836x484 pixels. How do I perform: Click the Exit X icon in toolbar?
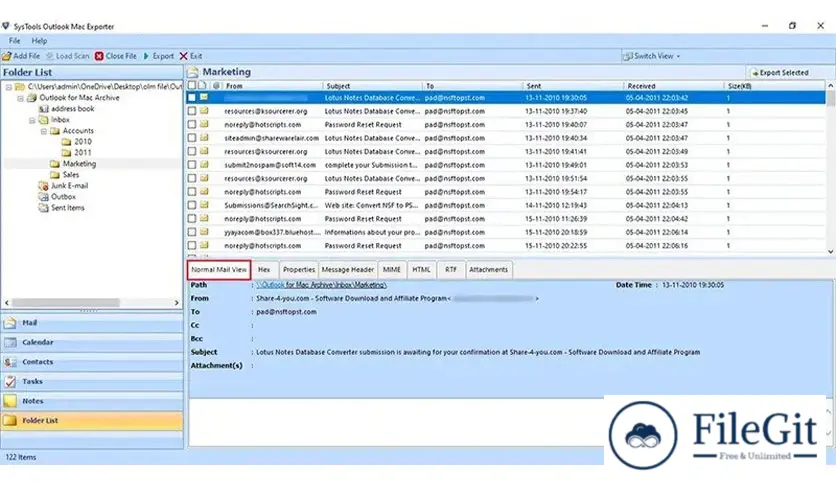[183, 56]
